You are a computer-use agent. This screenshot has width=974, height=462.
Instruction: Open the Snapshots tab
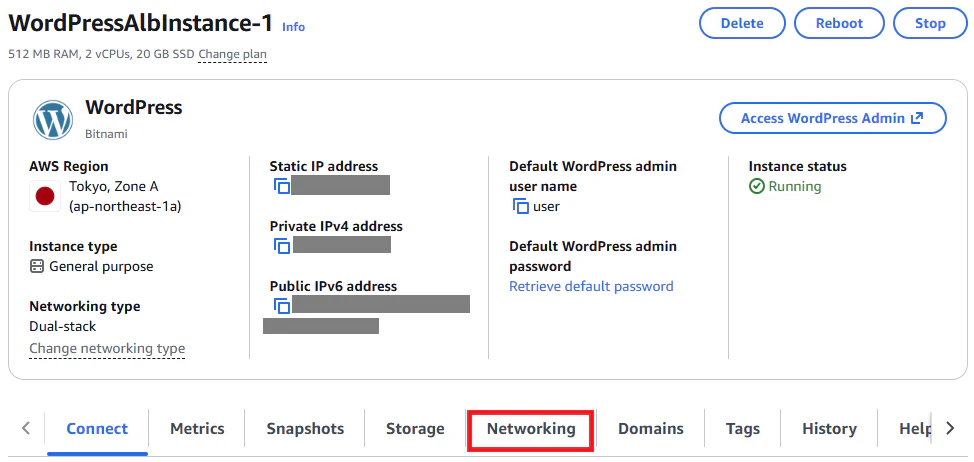[305, 428]
